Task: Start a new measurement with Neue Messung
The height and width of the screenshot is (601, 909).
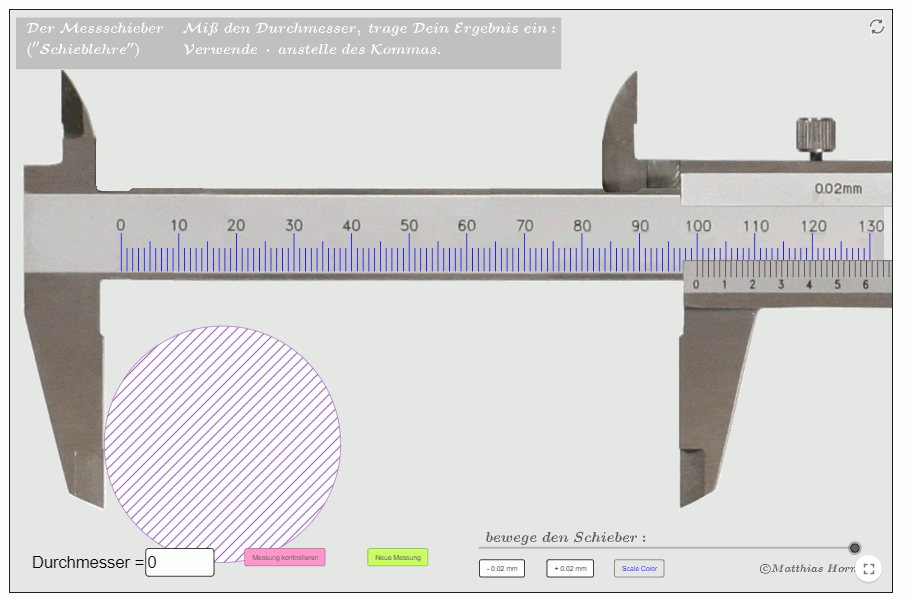Action: 397,557
